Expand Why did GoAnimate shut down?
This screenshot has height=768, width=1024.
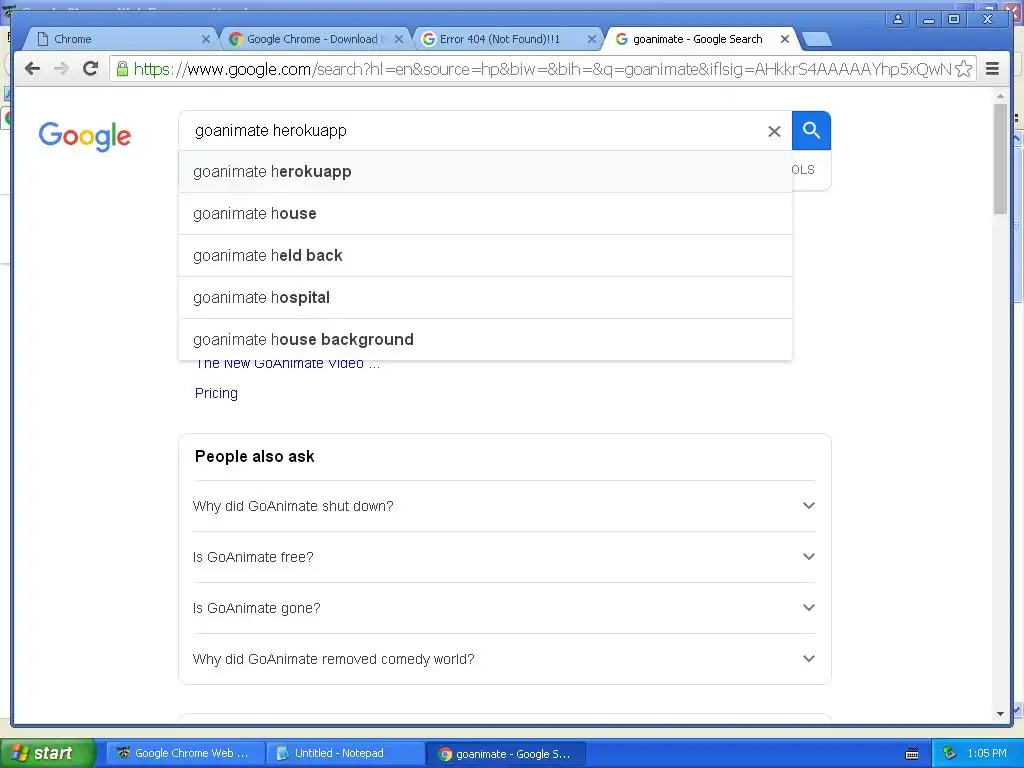(504, 506)
